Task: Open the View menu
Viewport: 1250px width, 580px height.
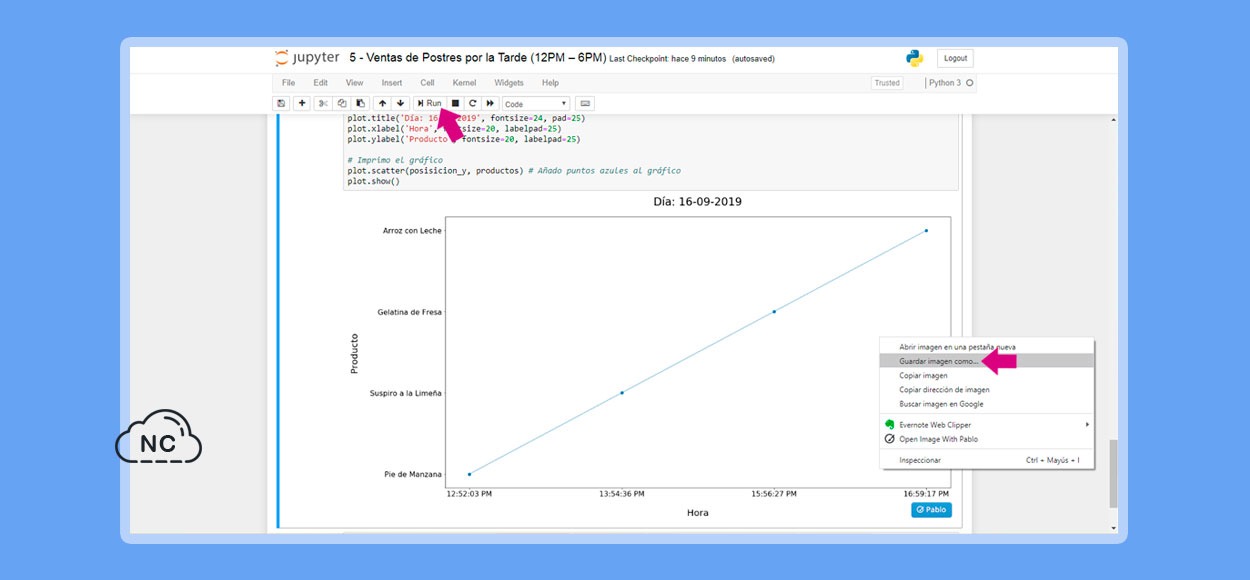Action: [354, 83]
